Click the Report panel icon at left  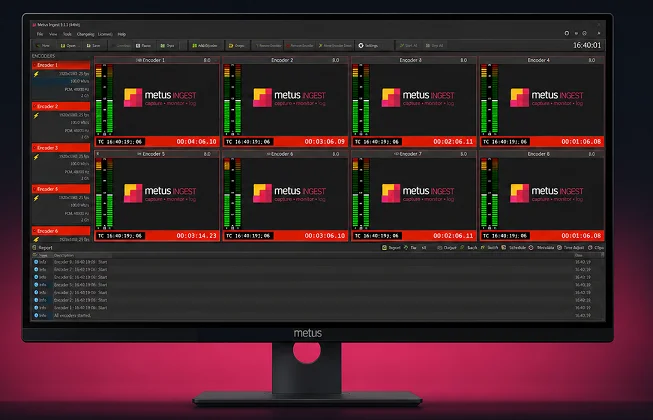click(x=35, y=248)
